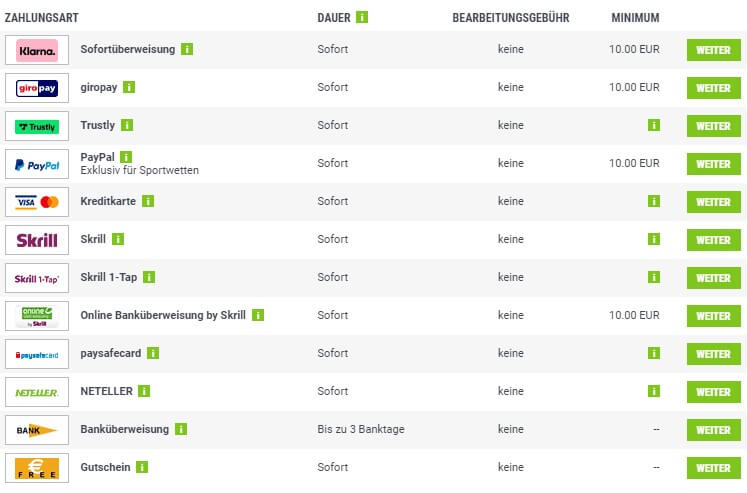748x493 pixels.
Task: Click the Klarna payment logo
Action: pyautogui.click(x=37, y=50)
